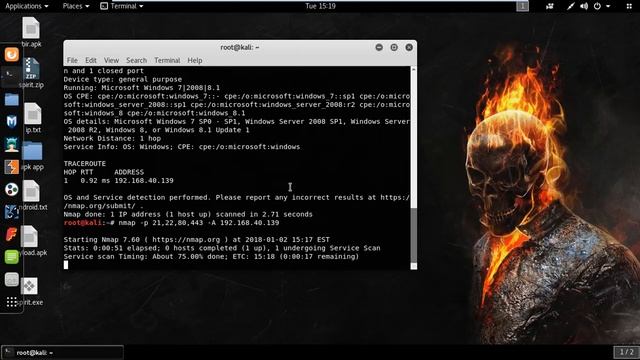Click the 'Starting Nmap 7.60' line
This screenshot has height=360, width=640.
coord(196,240)
